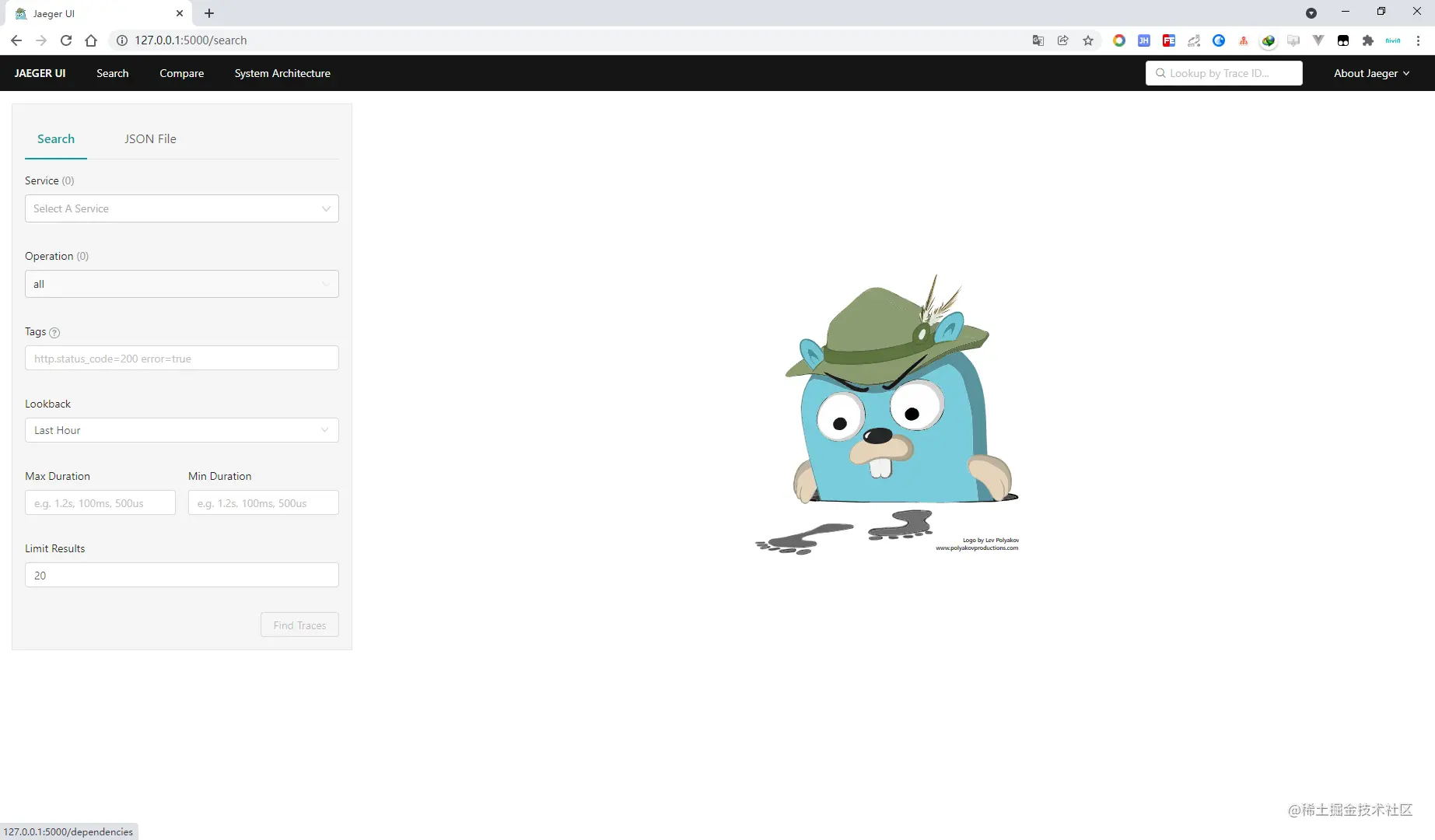
Task: Share this page from the address bar
Action: pyautogui.click(x=1063, y=40)
